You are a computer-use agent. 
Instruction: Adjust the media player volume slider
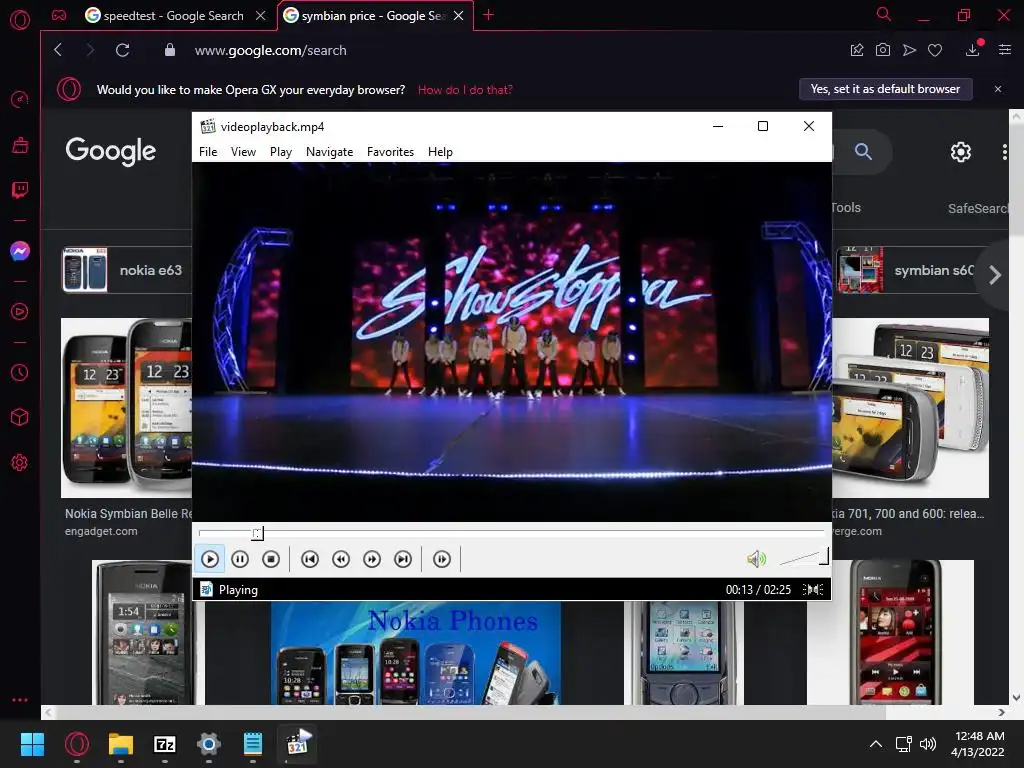pos(804,557)
